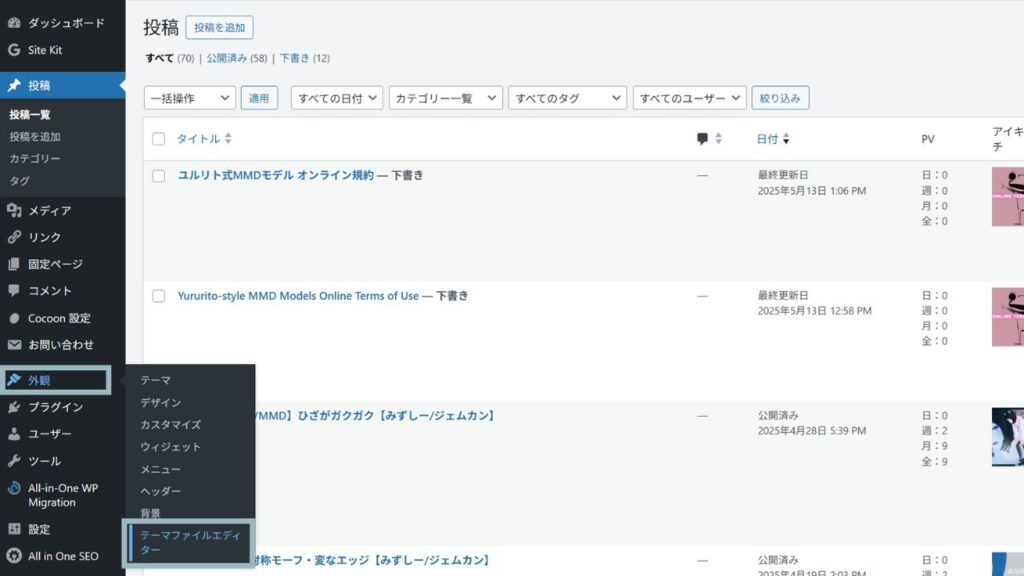This screenshot has width=1024, height=576.
Task: Click the settings icon beside 設定
Action: 14,529
